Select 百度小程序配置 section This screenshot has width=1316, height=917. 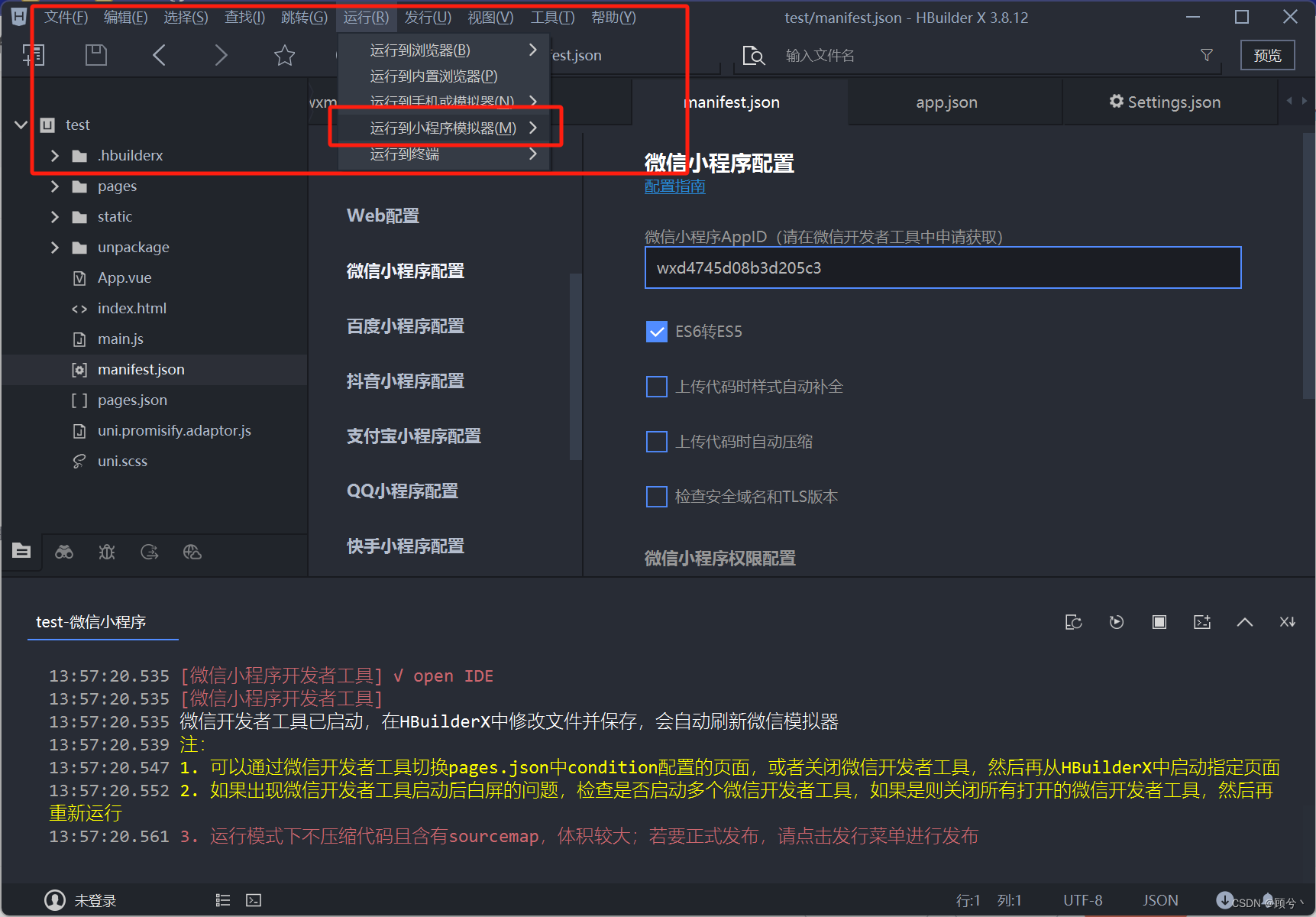pos(405,326)
